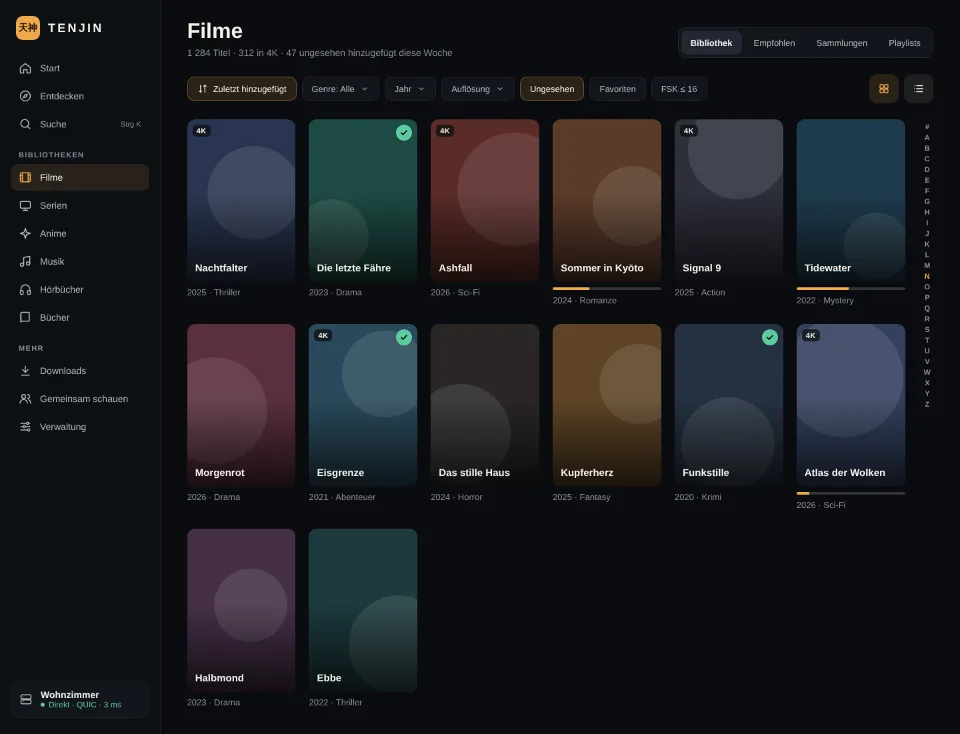
Task: Click the Hörbücher headphones icon
Action: (x=25, y=290)
